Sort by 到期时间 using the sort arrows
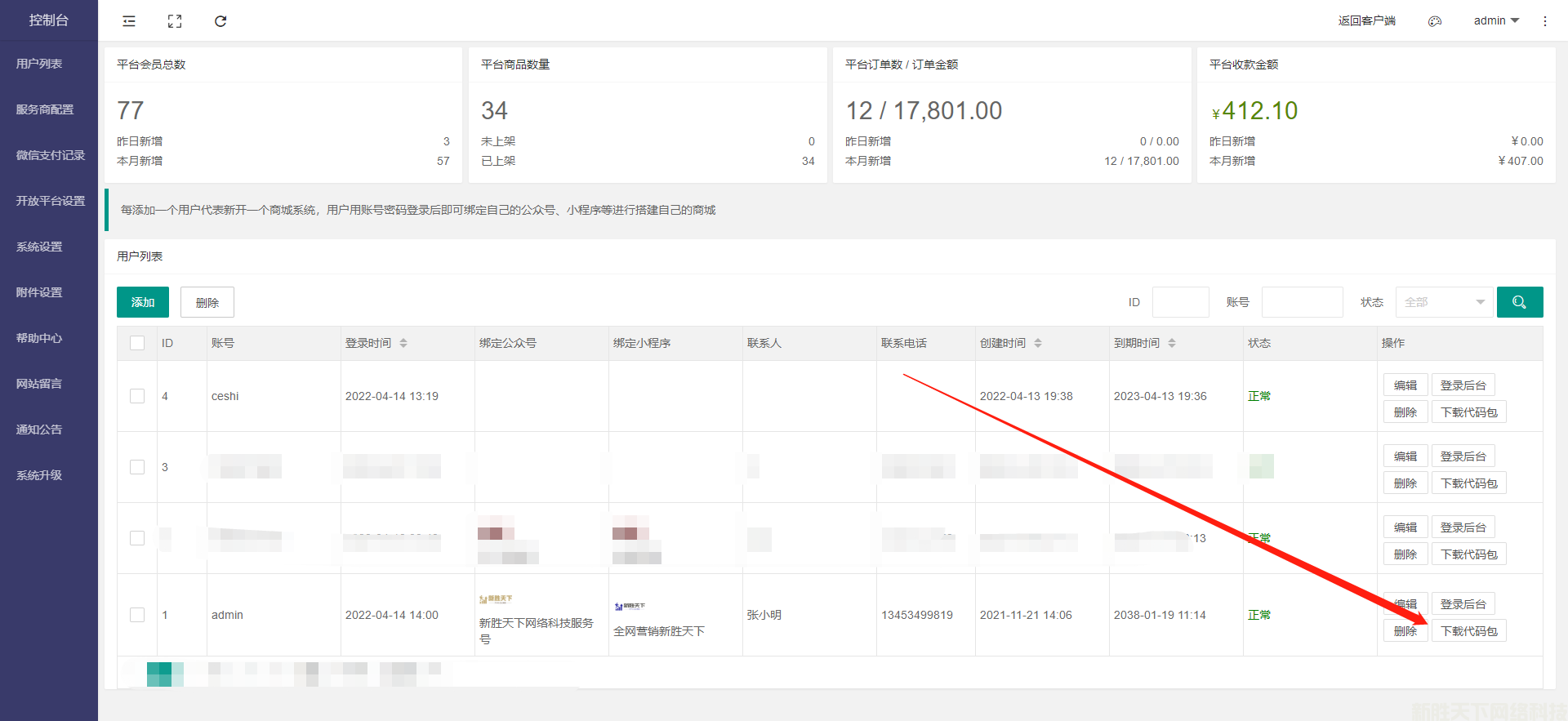1568x721 pixels. tap(1172, 343)
